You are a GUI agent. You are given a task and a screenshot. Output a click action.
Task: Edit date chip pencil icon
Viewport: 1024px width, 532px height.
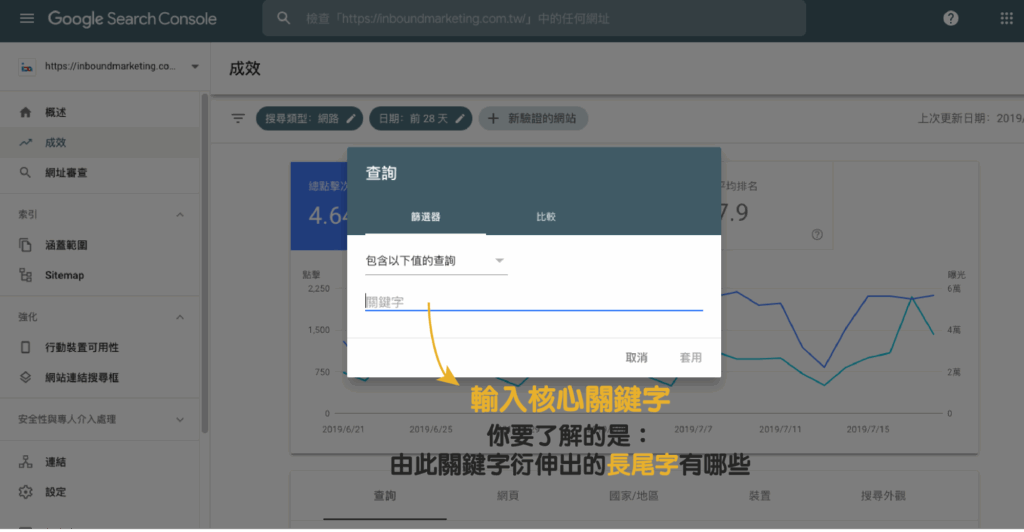[x=460, y=118]
